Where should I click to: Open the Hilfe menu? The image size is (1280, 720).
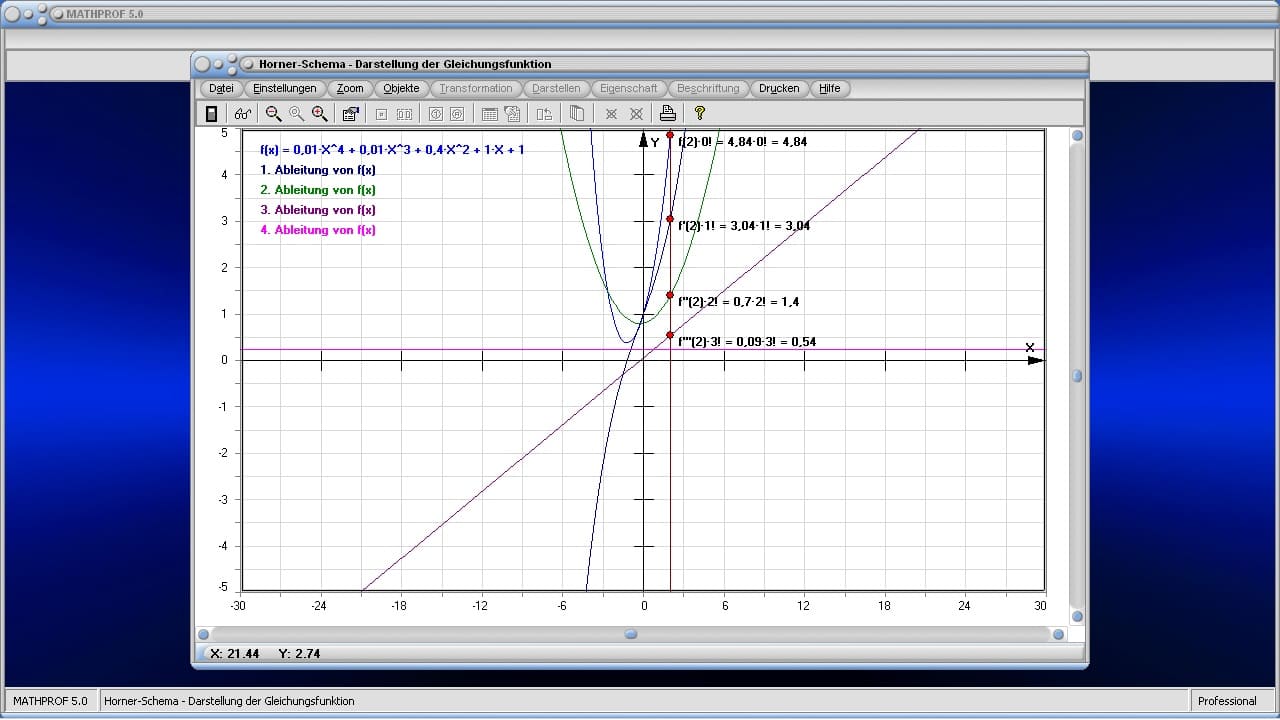830,88
